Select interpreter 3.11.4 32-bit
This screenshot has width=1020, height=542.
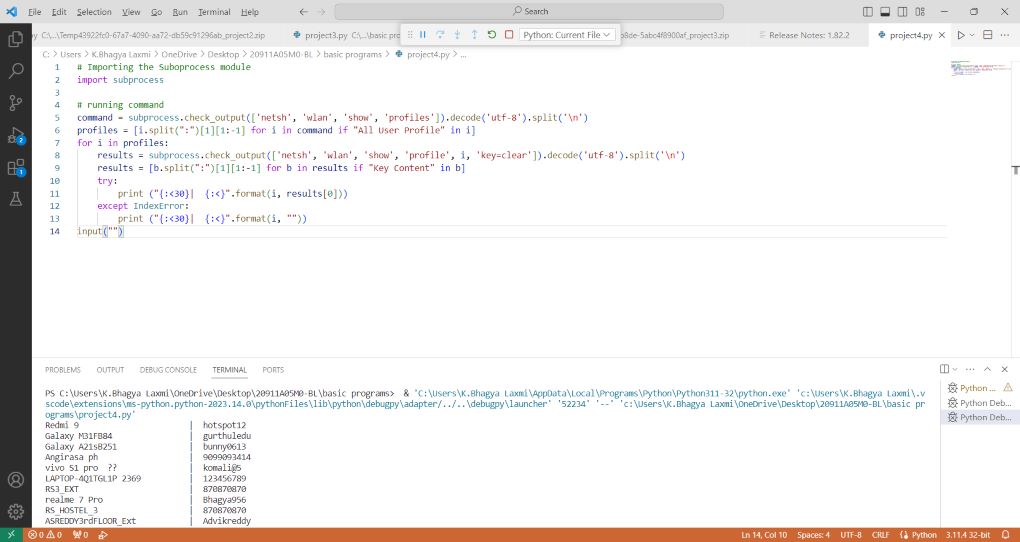tap(969, 535)
